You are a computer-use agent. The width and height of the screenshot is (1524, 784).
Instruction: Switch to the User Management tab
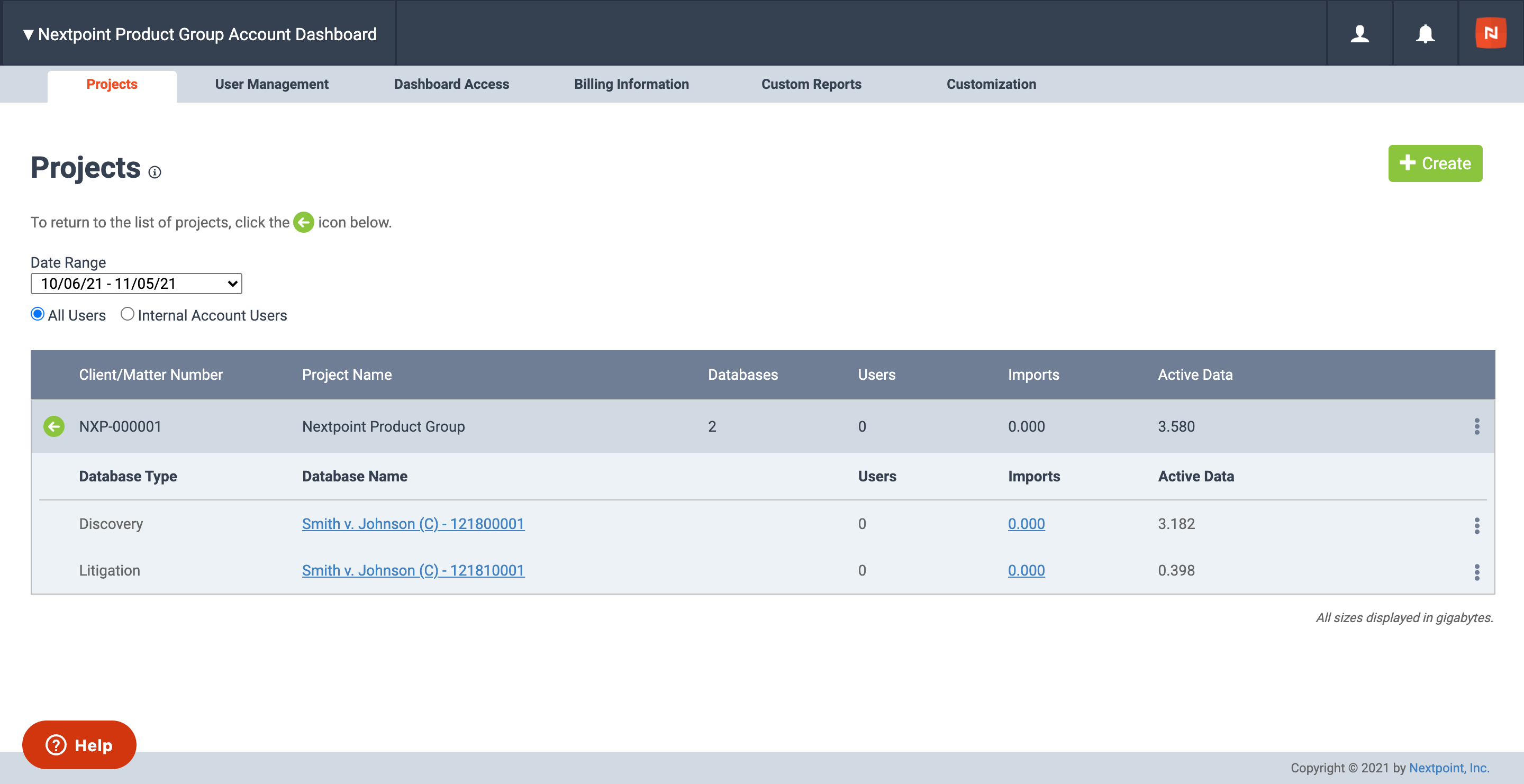click(x=271, y=85)
